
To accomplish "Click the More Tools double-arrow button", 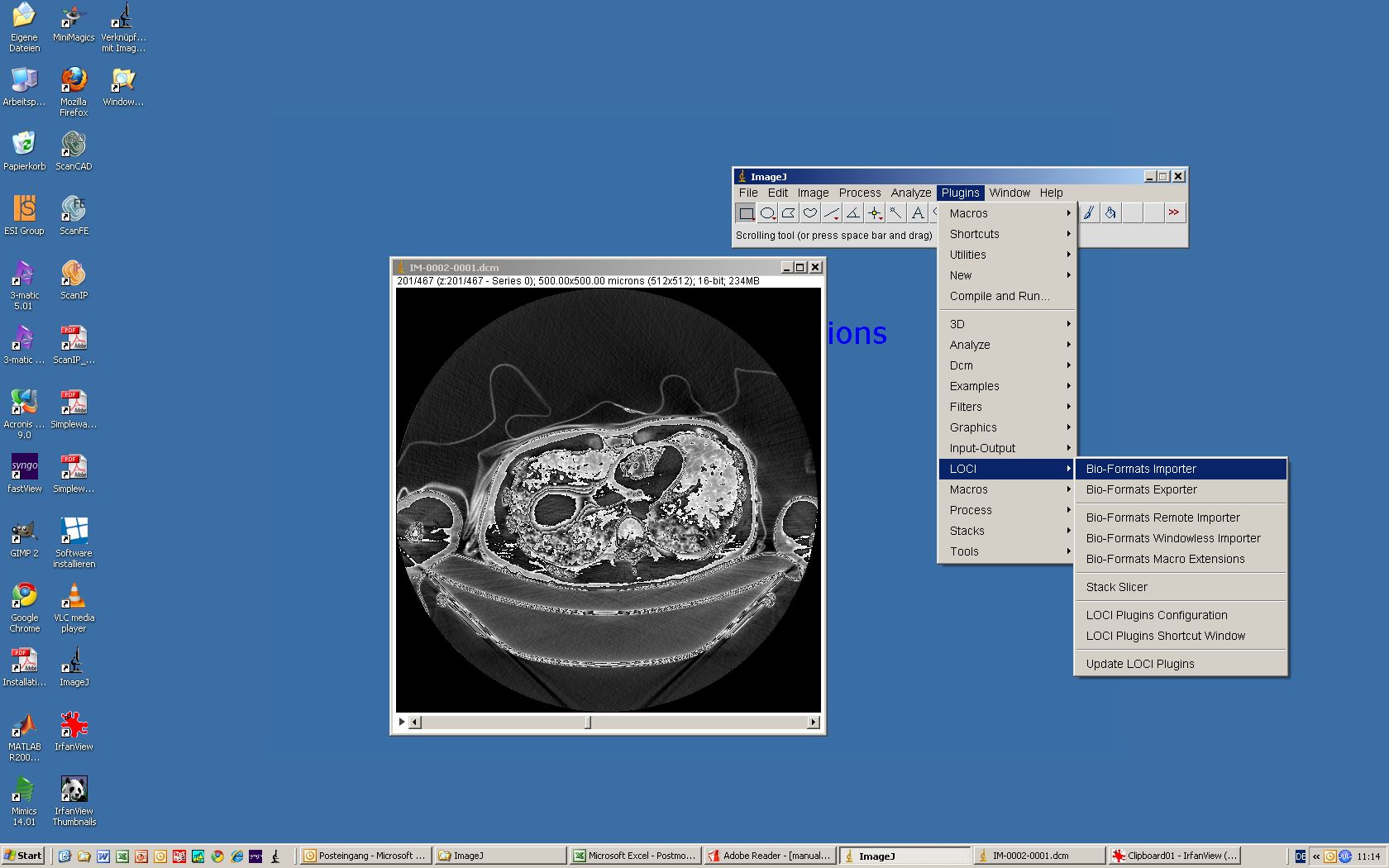I will (x=1174, y=213).
